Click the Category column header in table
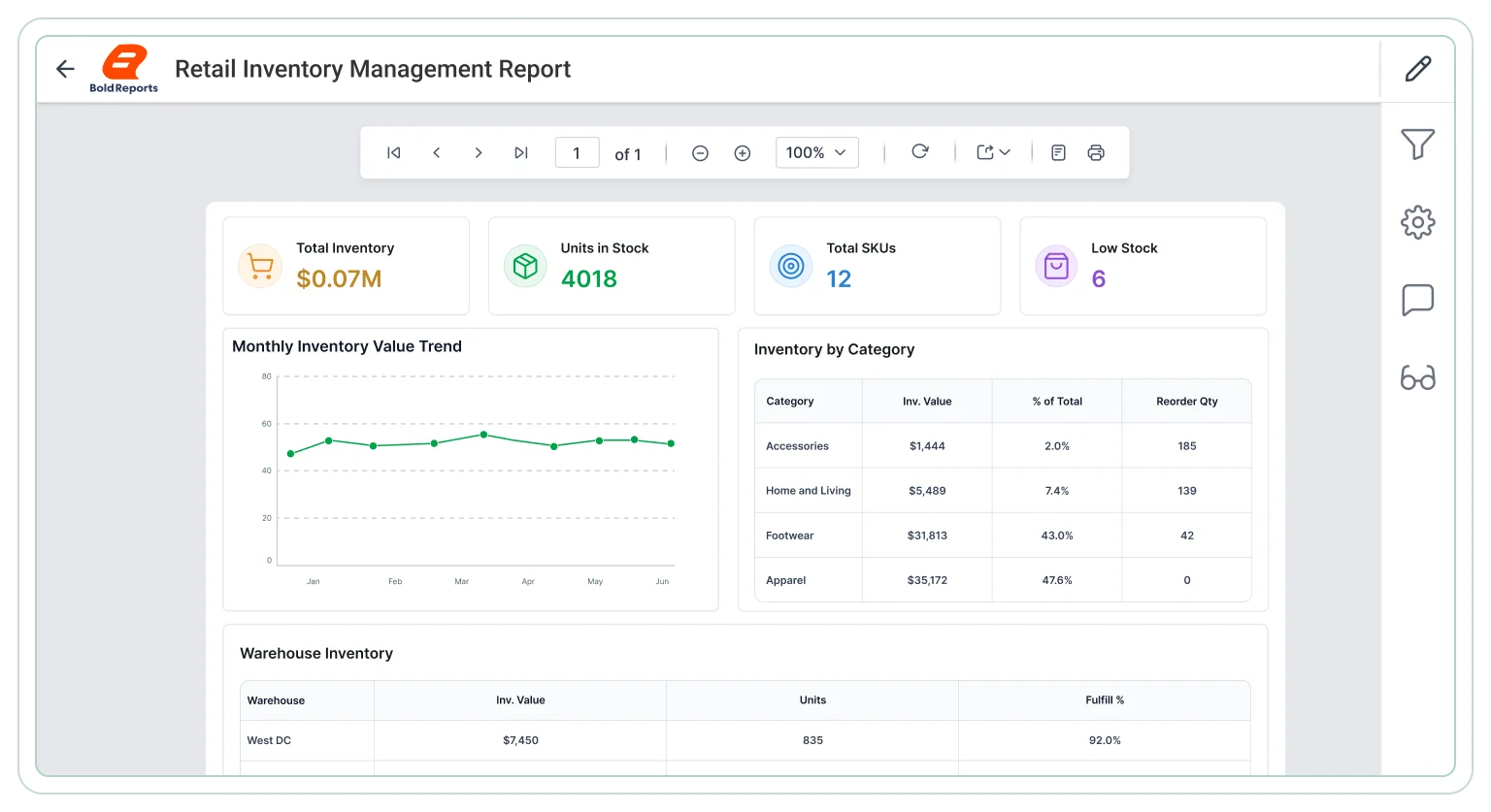Screen dimensions: 1491x812 pos(790,401)
